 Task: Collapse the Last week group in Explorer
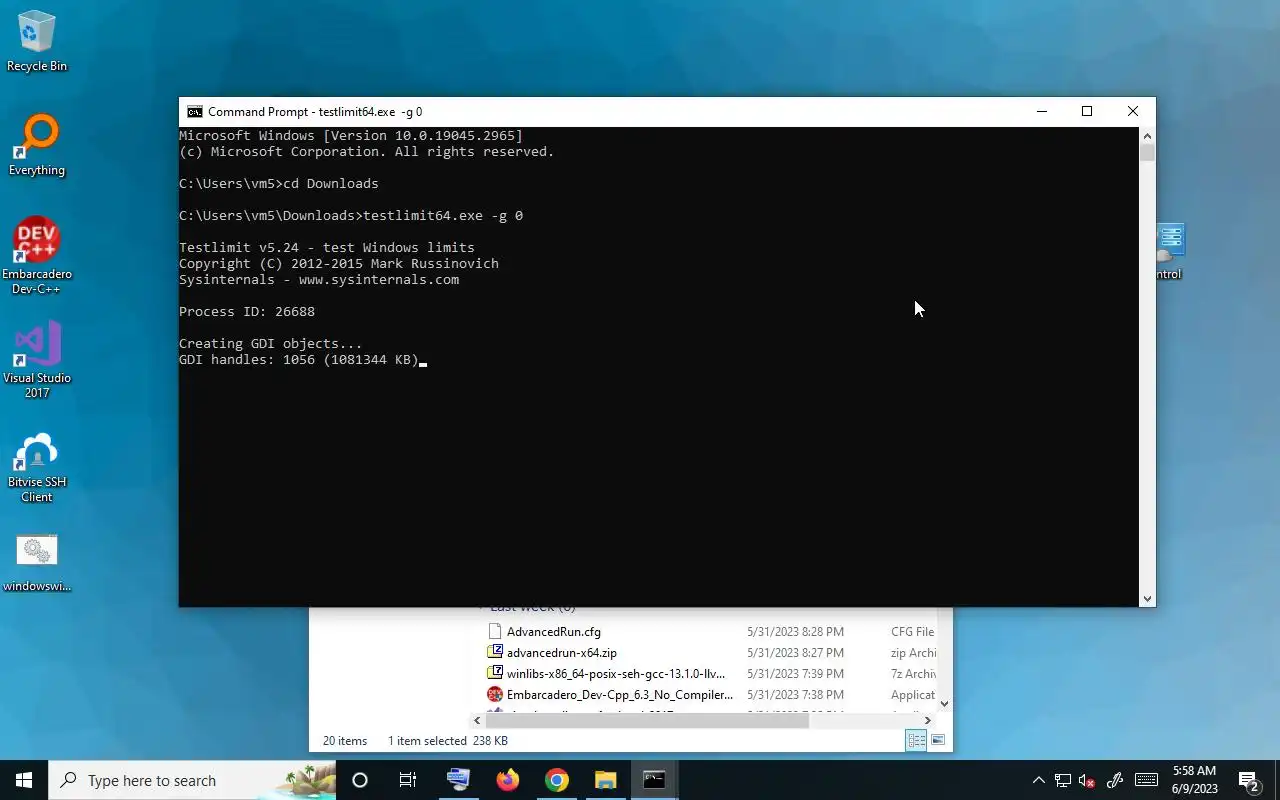pos(480,607)
